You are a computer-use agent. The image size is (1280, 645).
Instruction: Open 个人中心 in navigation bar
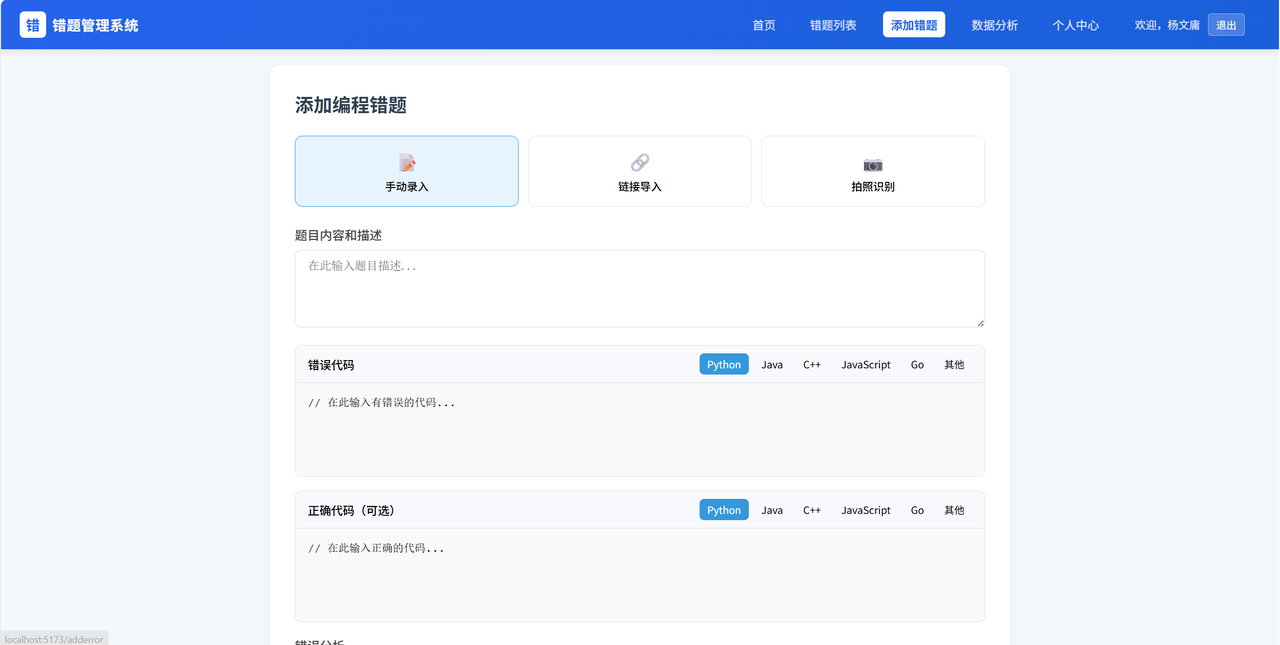[1076, 25]
